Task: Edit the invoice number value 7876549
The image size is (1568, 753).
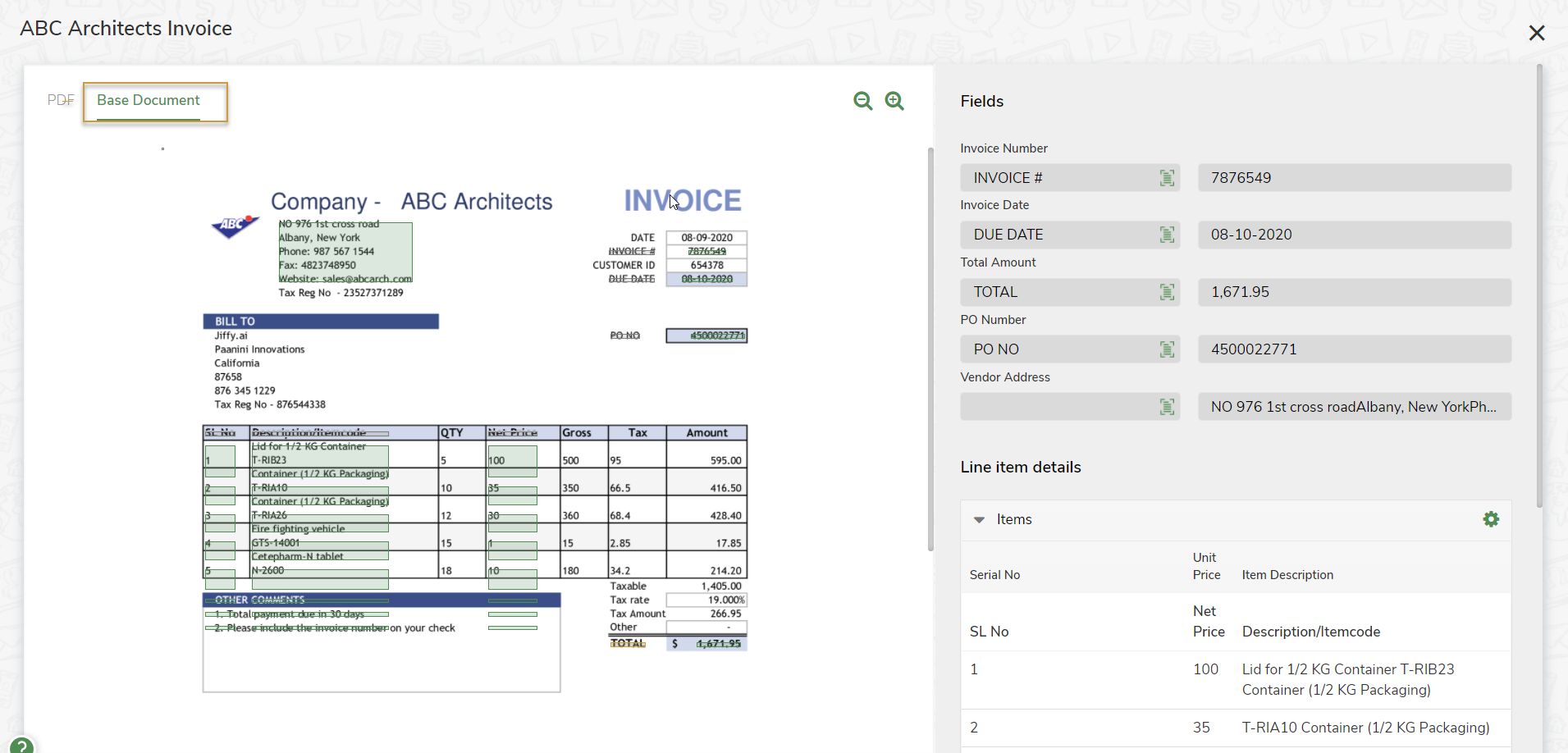Action: [x=1355, y=178]
